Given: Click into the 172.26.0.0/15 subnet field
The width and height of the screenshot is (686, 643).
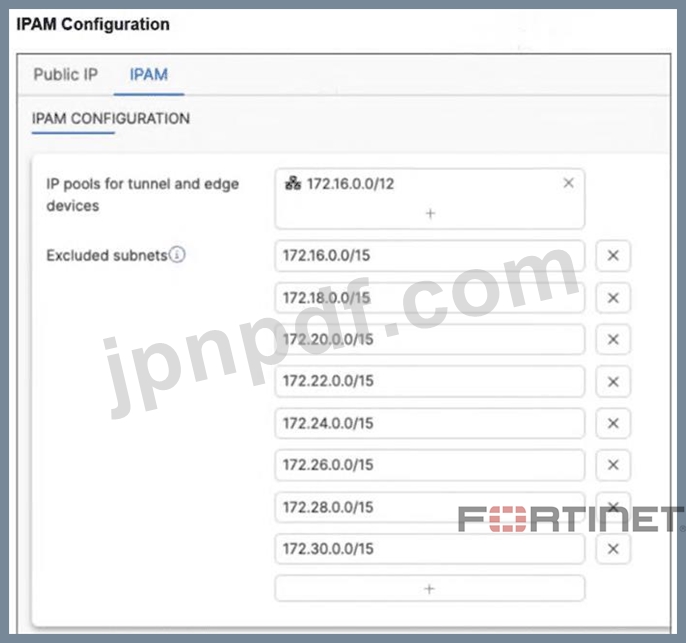Looking at the screenshot, I should pyautogui.click(x=430, y=465).
